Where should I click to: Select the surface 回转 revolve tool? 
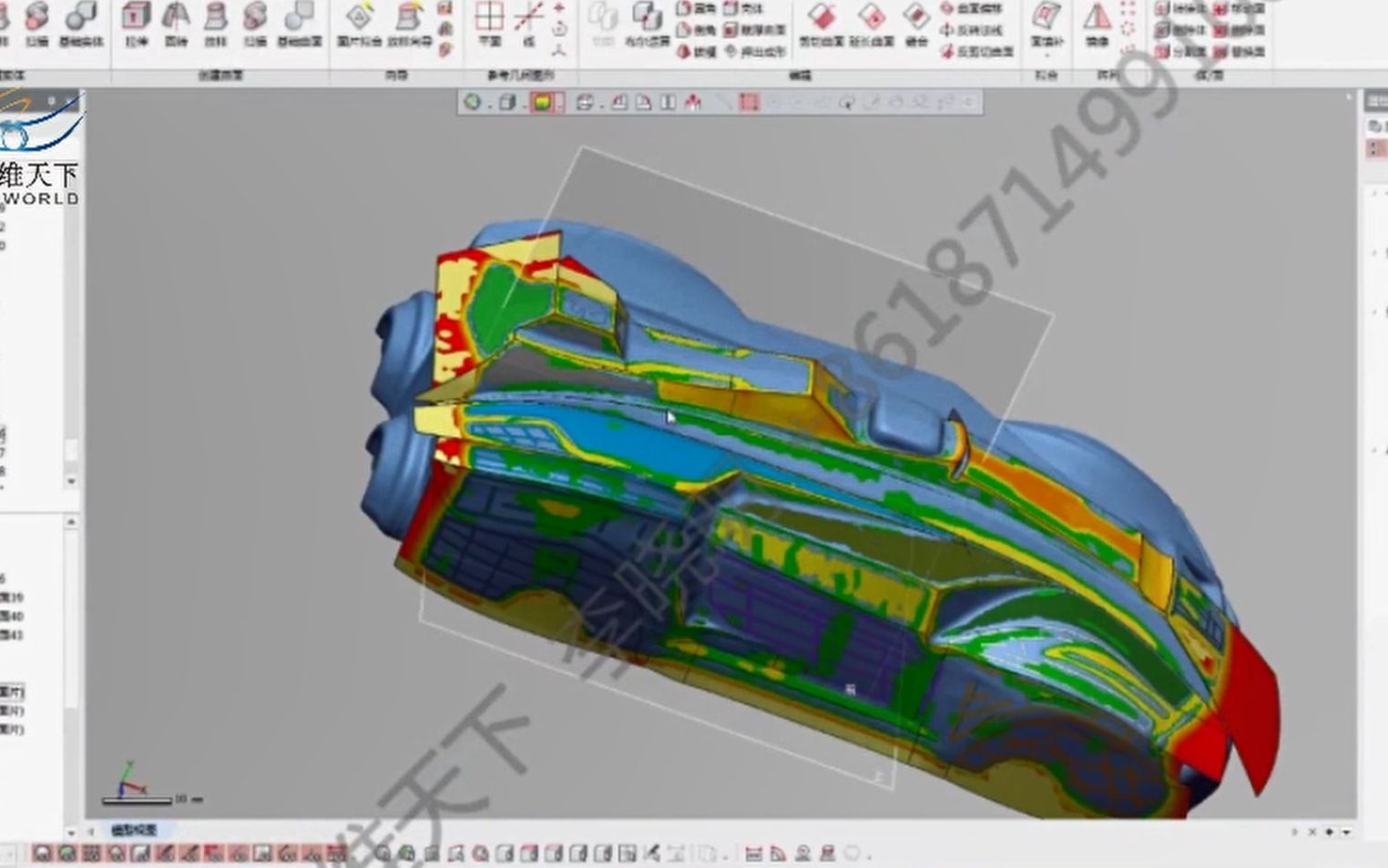click(x=176, y=24)
